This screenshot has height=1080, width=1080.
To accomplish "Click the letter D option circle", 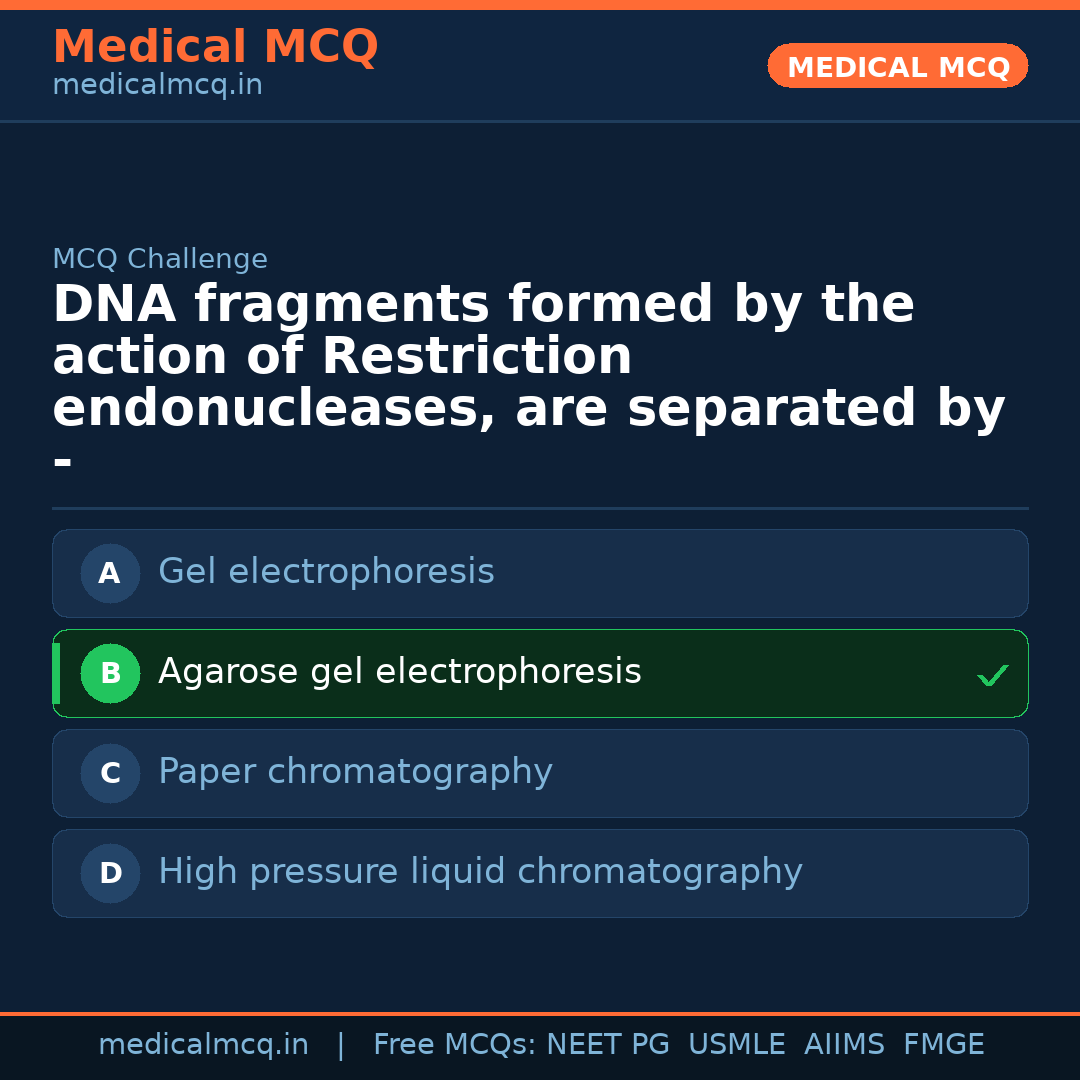I will (110, 874).
